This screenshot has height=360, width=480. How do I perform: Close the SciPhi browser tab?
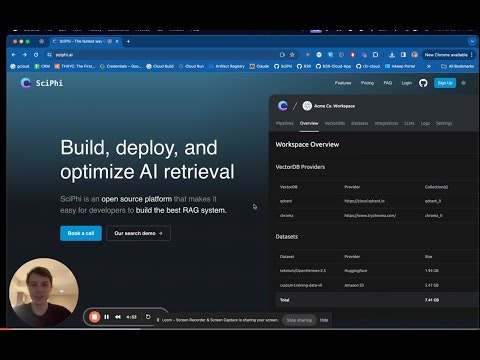tap(117, 41)
